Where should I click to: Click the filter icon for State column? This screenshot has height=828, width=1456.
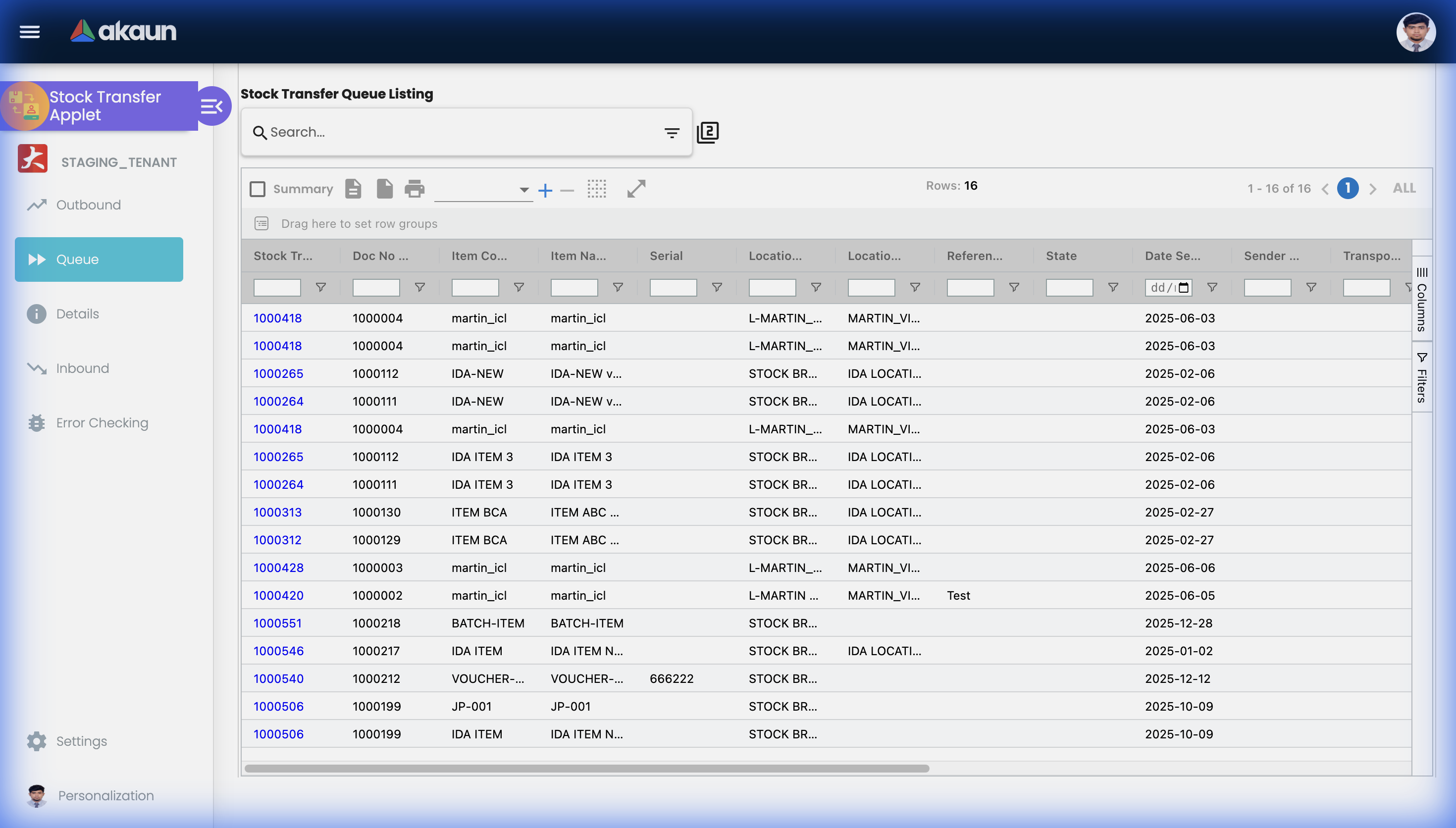[1113, 288]
